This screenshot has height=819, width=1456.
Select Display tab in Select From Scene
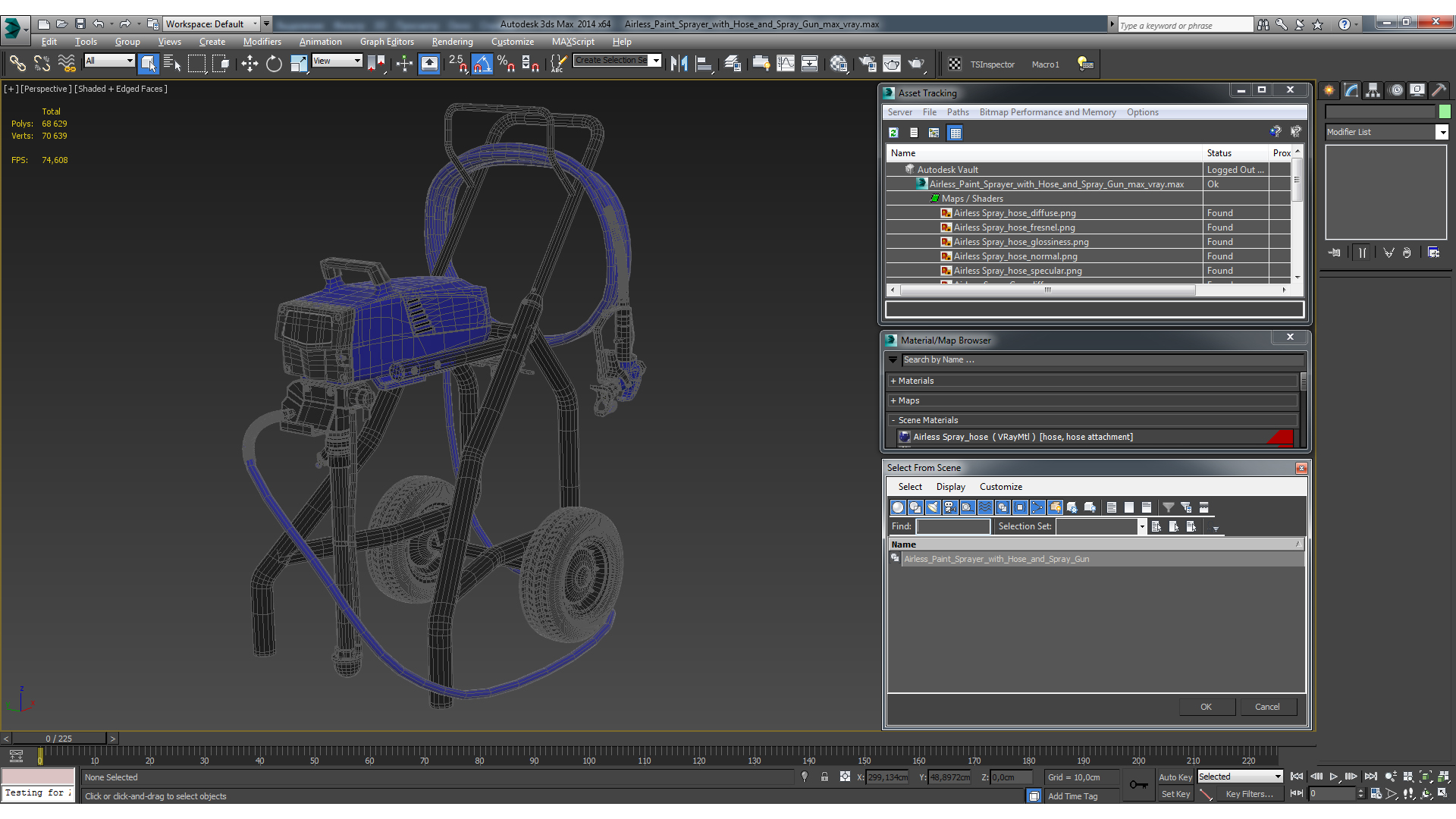949,486
